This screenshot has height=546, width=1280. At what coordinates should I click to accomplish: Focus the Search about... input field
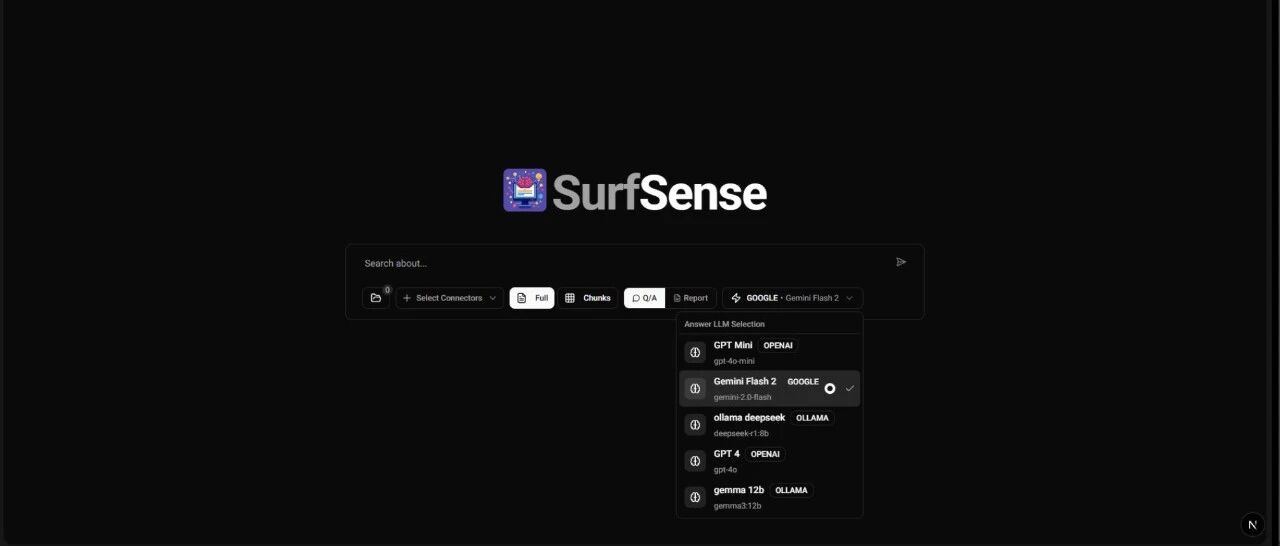click(x=625, y=263)
